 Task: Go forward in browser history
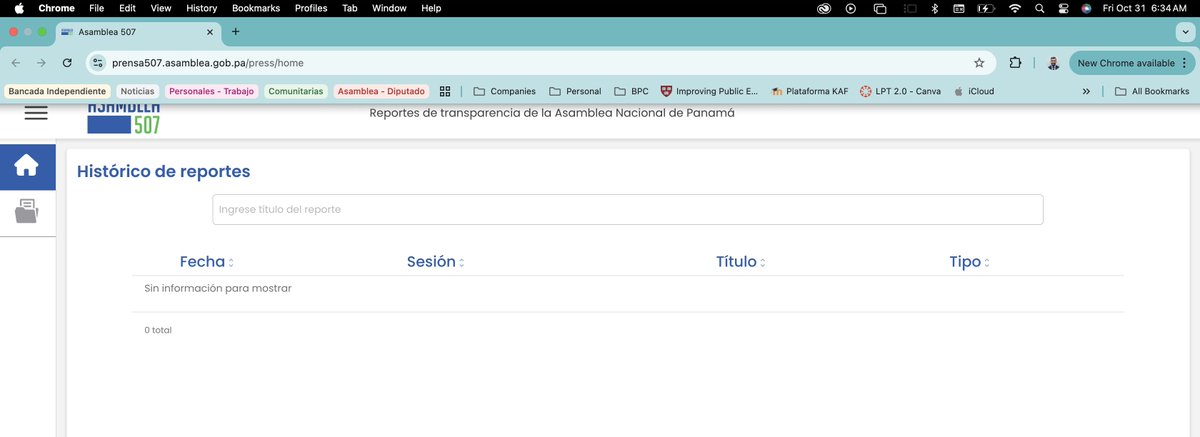tap(41, 62)
